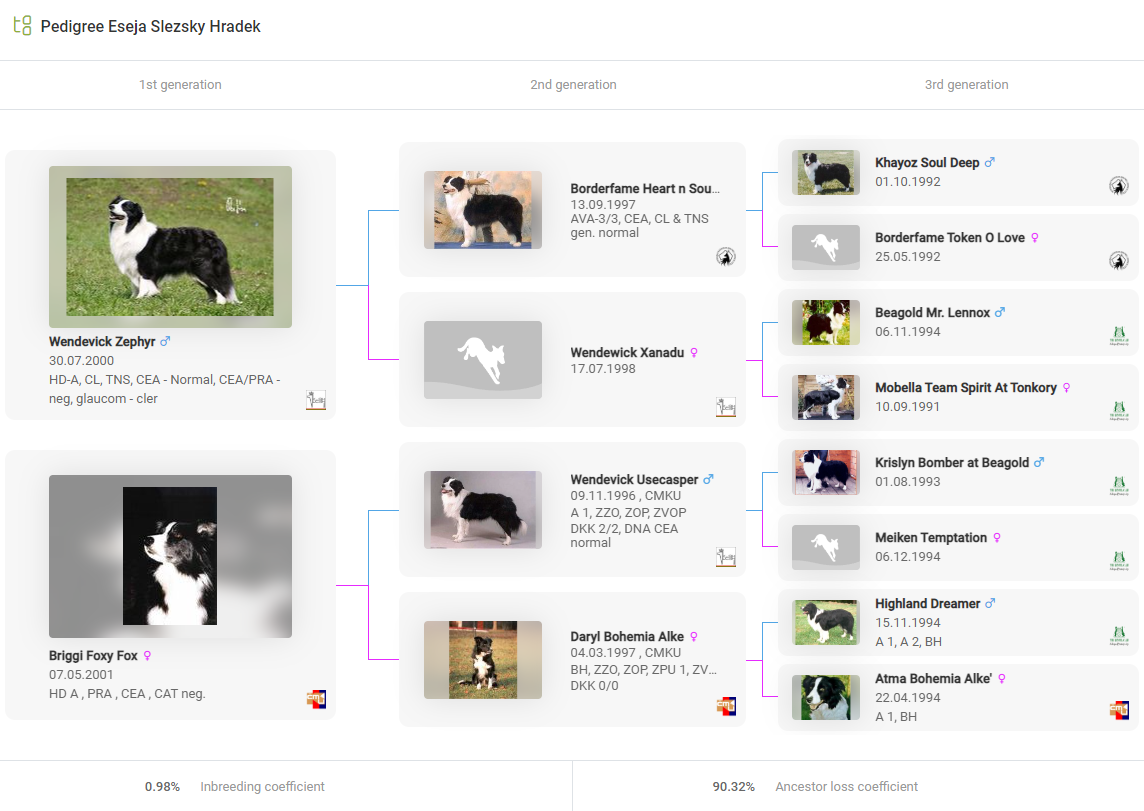Screen dimensions: 1144x811
Task: Open the Krislyn Bomber at Beagold link
Action: tap(951, 463)
